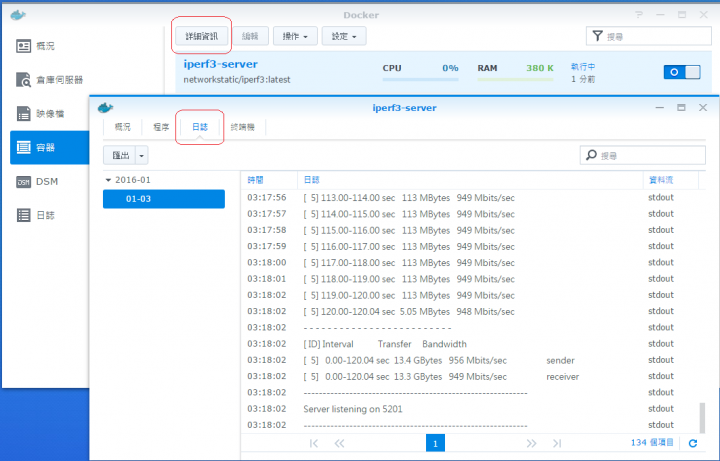This screenshot has height=461, width=720.
Task: Maximize the iperf3-server window
Action: pyautogui.click(x=681, y=107)
